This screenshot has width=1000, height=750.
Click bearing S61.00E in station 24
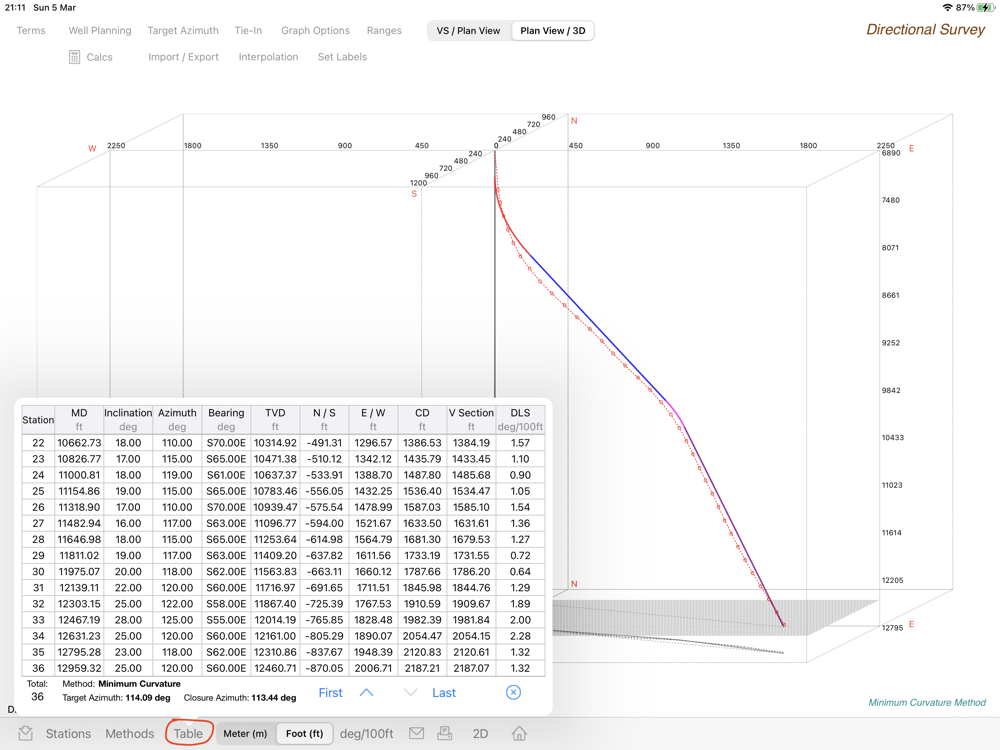(x=226, y=475)
